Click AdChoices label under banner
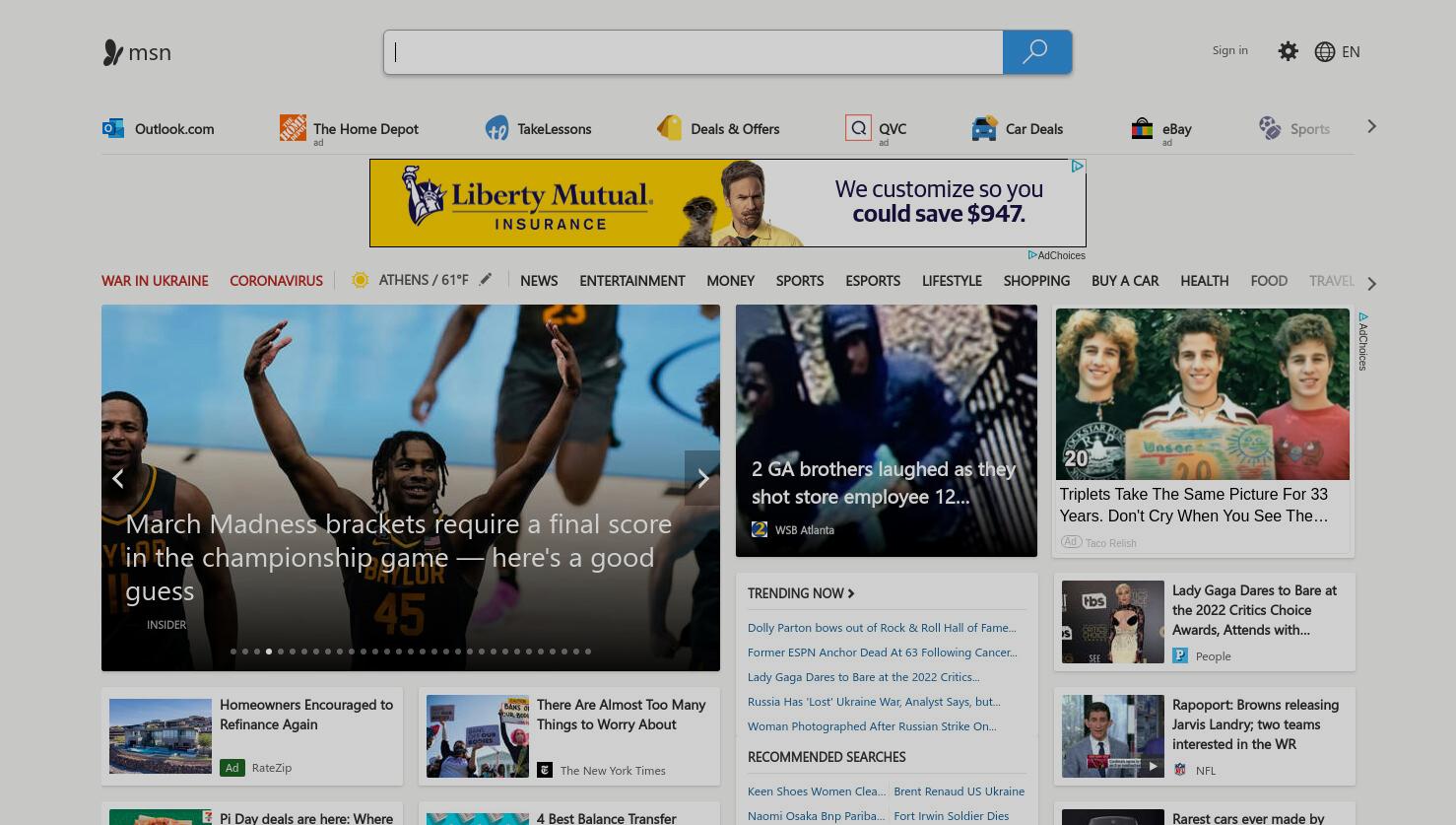The image size is (1456, 825). tap(1057, 255)
